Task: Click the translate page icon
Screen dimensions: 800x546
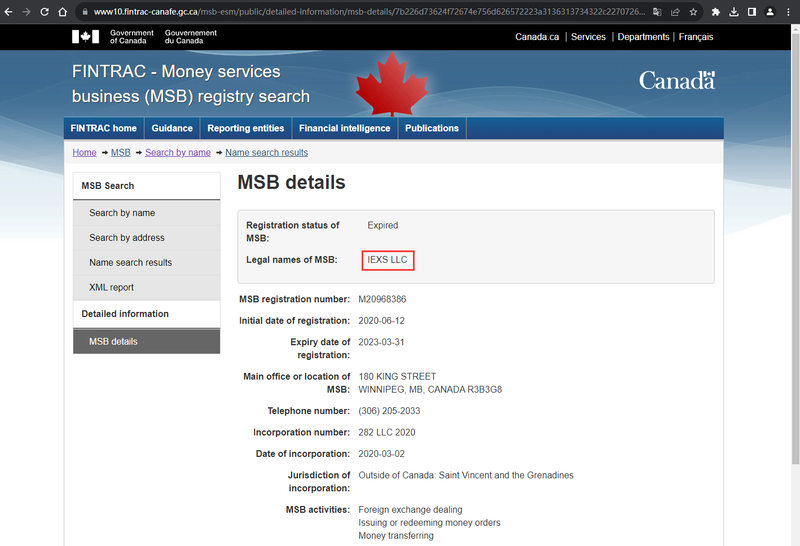Action: tap(657, 12)
